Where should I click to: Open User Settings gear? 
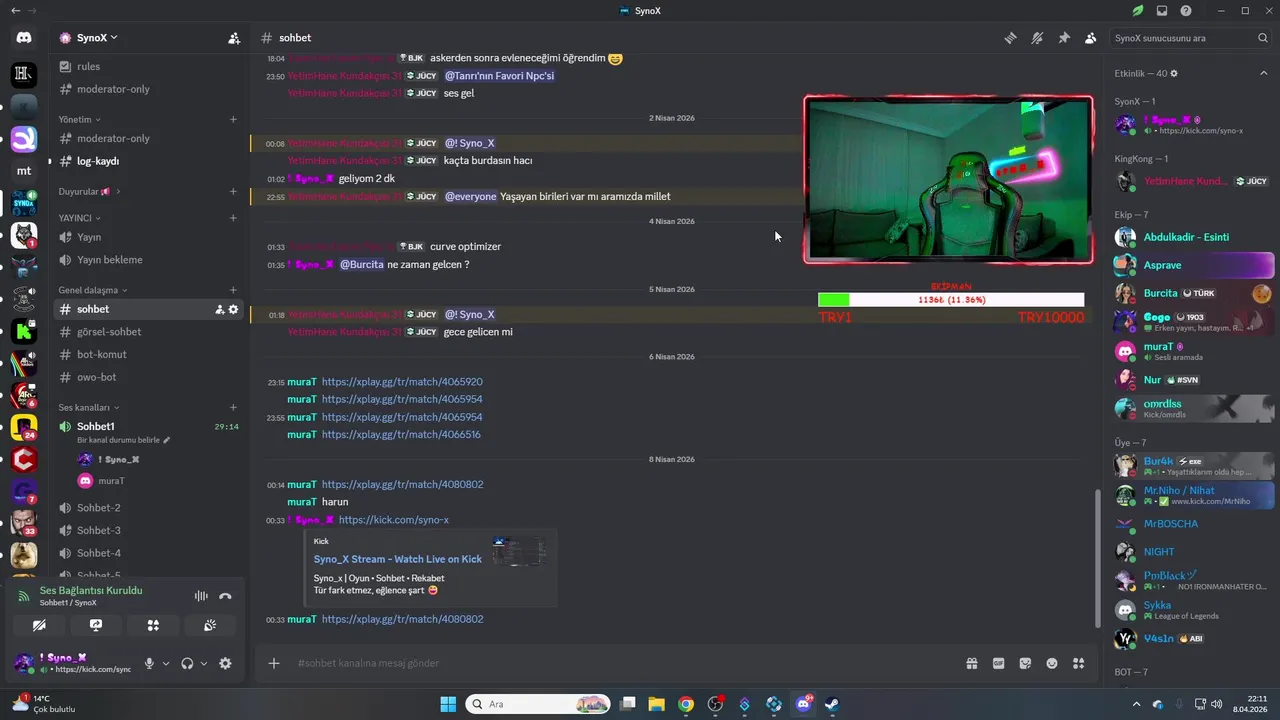click(x=225, y=663)
